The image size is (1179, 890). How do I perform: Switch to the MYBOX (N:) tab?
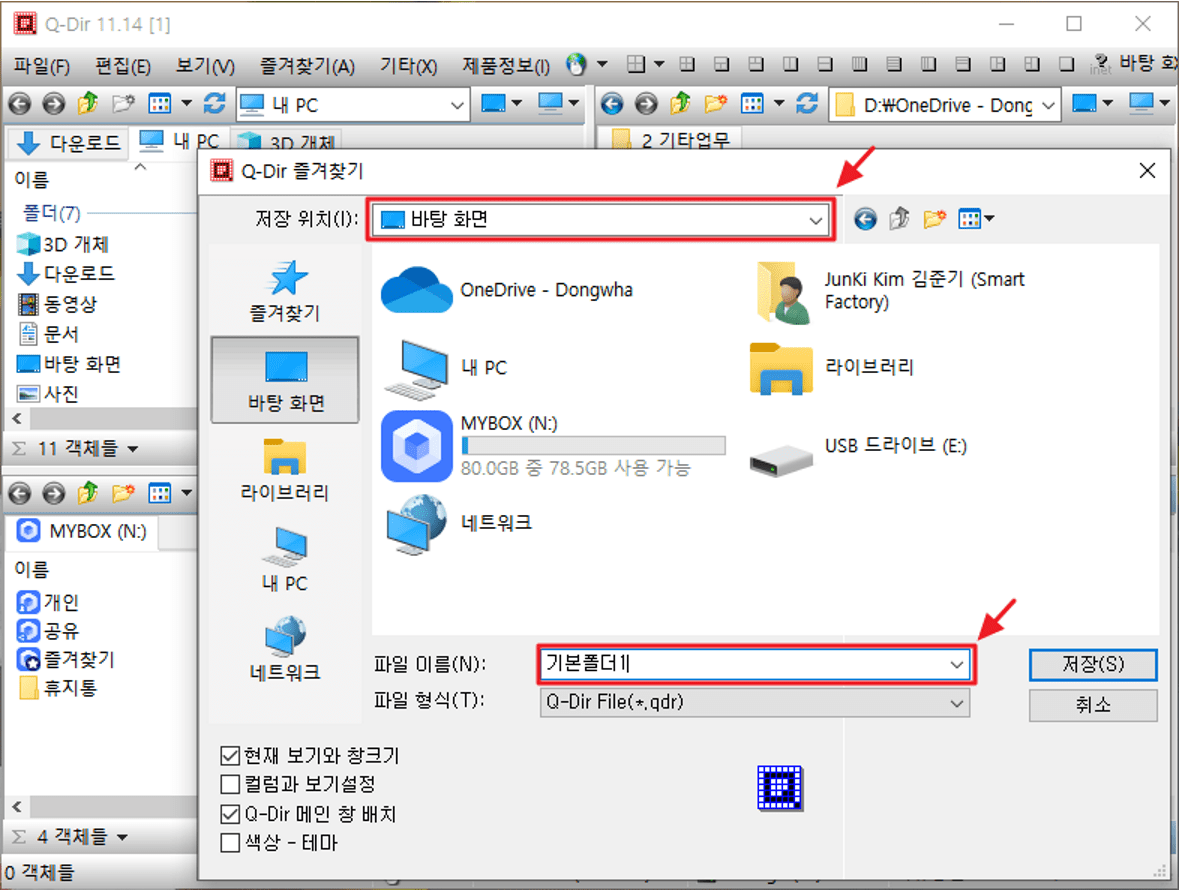83,531
